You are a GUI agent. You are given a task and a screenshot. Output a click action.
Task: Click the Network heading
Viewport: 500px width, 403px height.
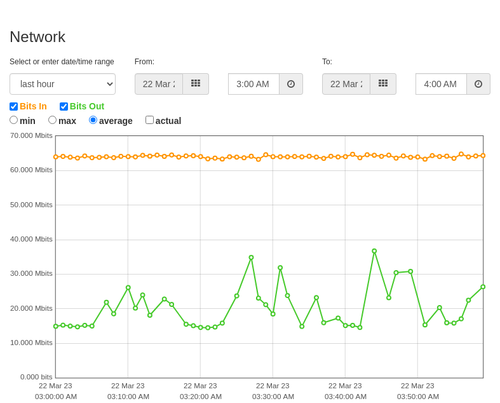click(37, 37)
